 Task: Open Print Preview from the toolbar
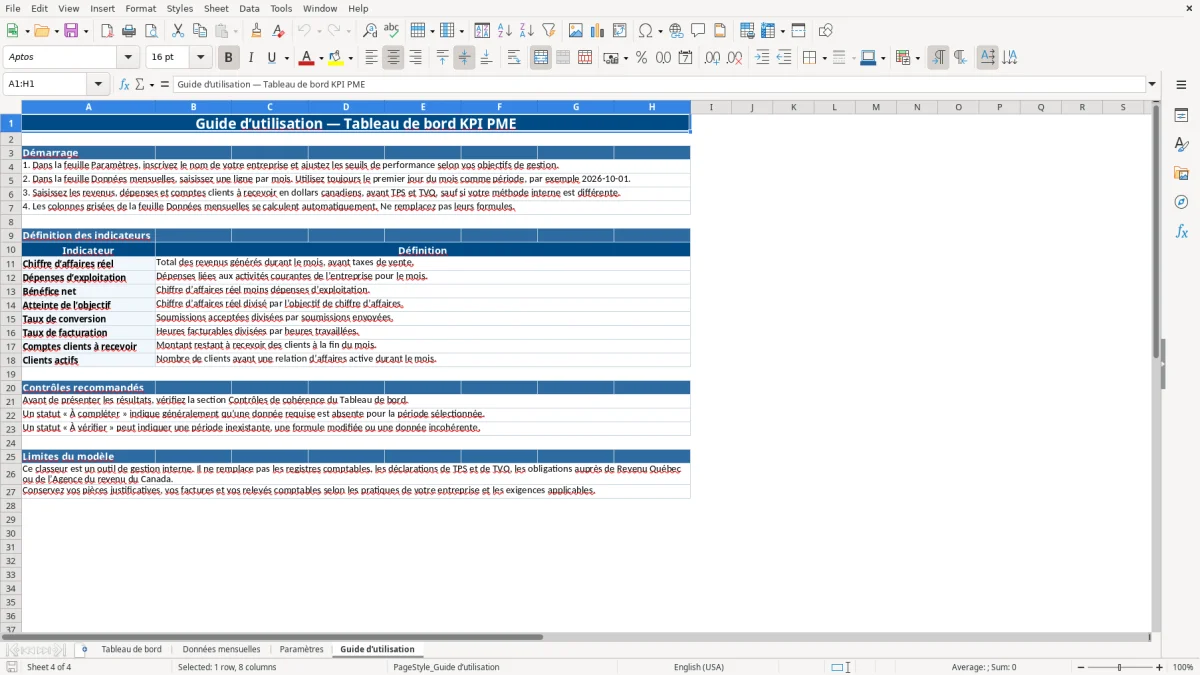coord(150,31)
